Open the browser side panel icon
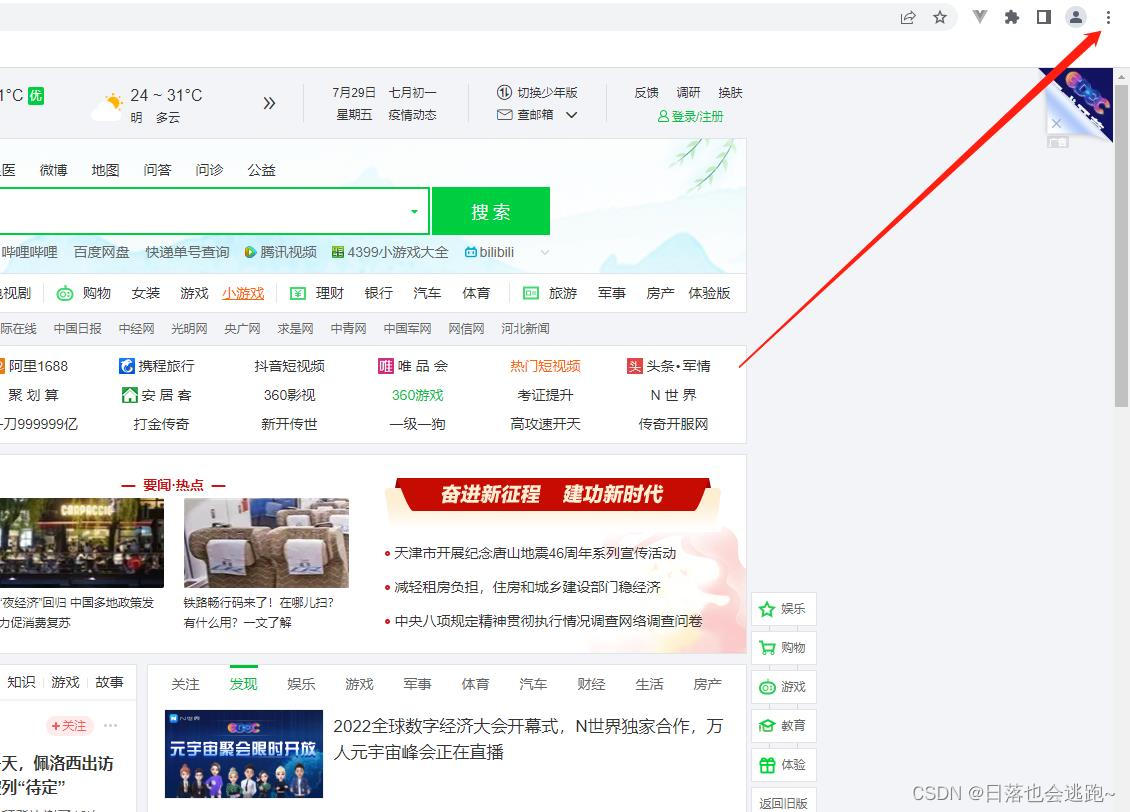The height and width of the screenshot is (812, 1130). point(1044,17)
